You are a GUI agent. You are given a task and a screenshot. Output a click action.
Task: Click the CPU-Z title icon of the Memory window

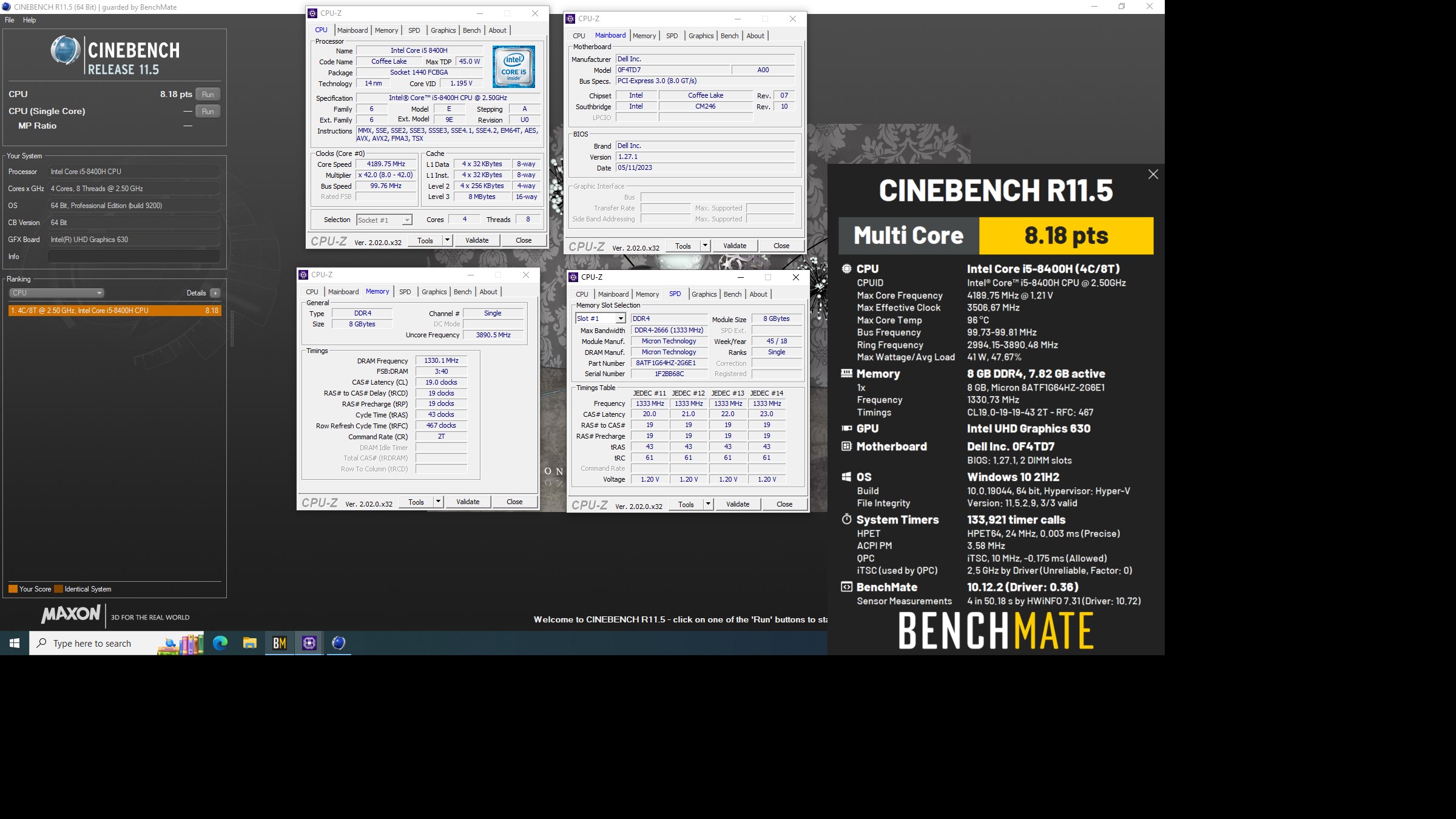pyautogui.click(x=303, y=275)
